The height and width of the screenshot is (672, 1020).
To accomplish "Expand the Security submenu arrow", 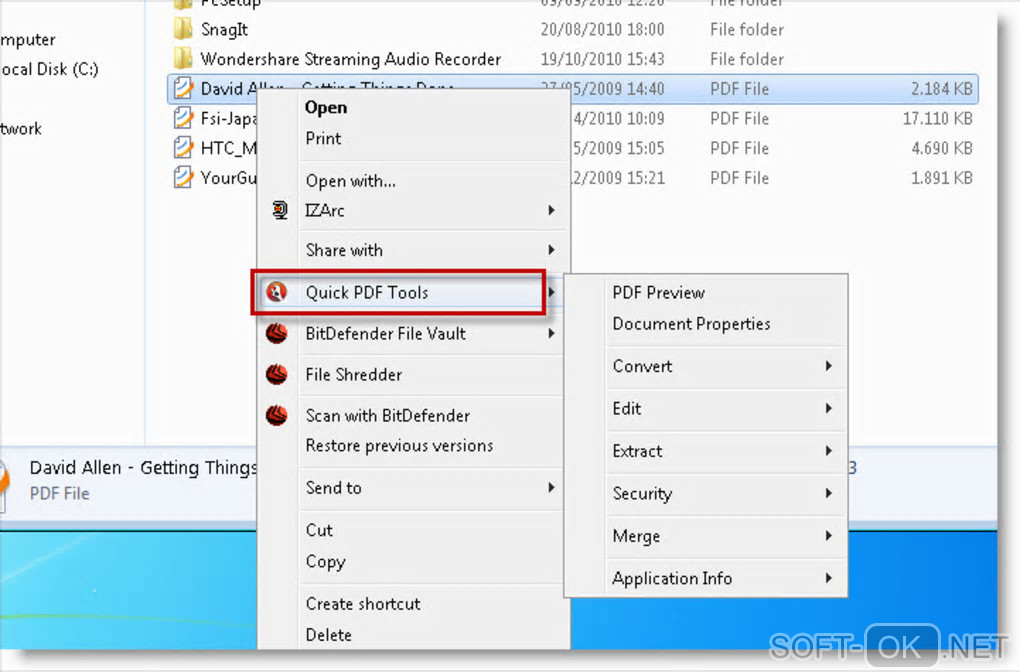I will (829, 494).
